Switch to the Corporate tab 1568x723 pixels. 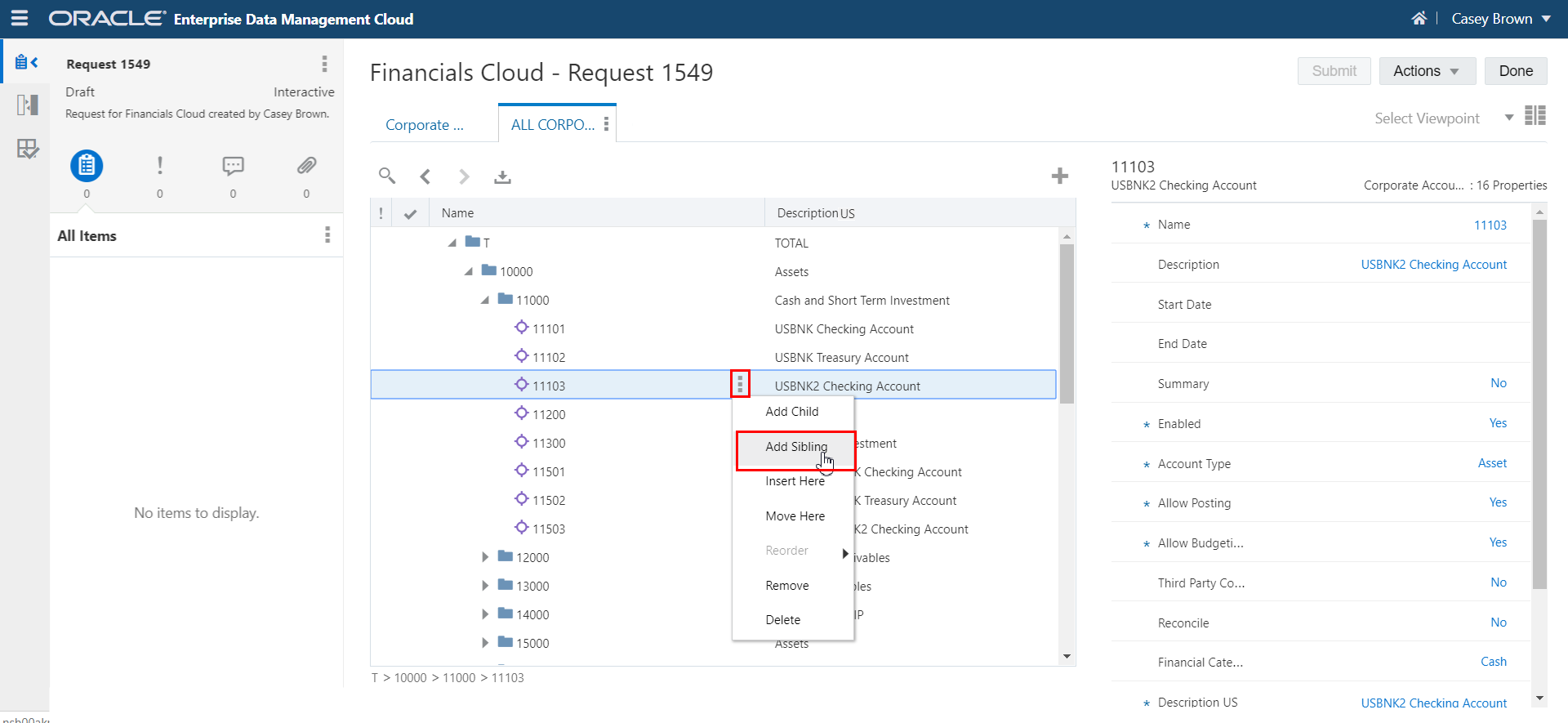pyautogui.click(x=425, y=125)
